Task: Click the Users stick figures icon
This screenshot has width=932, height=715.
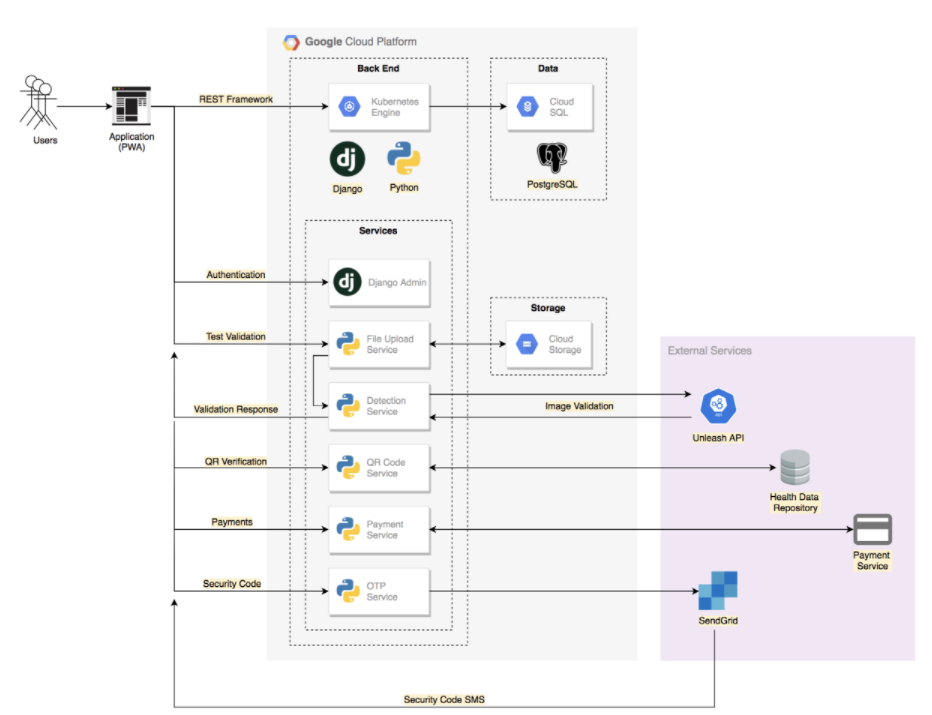Action: (x=40, y=102)
